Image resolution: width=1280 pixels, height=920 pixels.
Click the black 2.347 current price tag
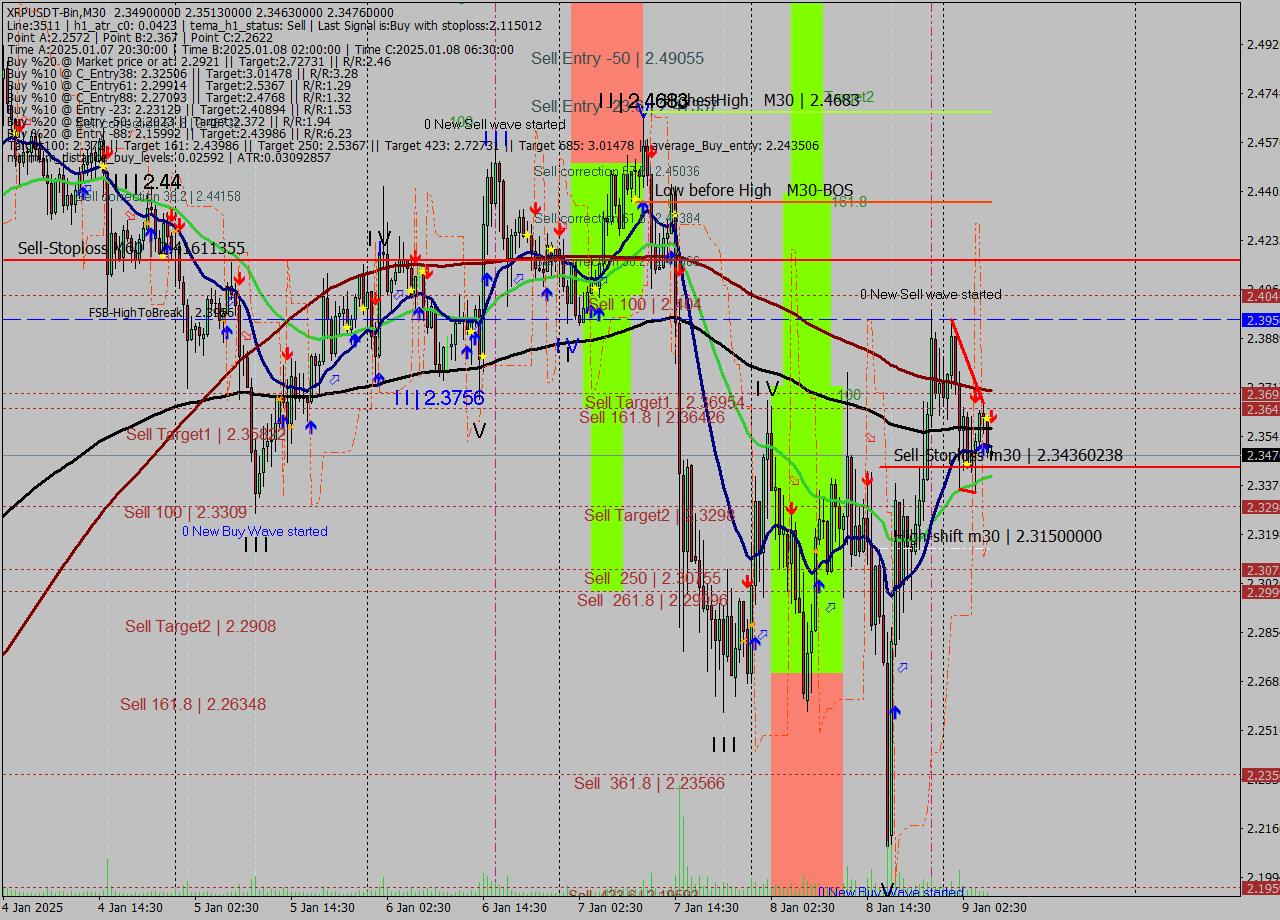[x=1261, y=455]
